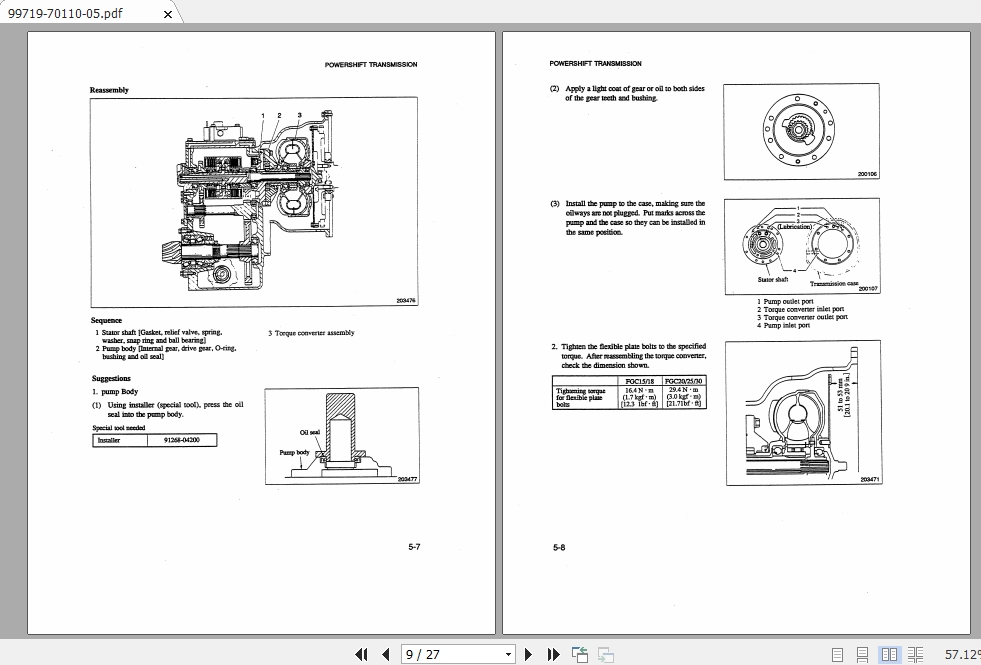Click left page 'POWERSHIFT TRANSMISSION' header
Image resolution: width=981 pixels, height=665 pixels.
pyautogui.click(x=371, y=64)
